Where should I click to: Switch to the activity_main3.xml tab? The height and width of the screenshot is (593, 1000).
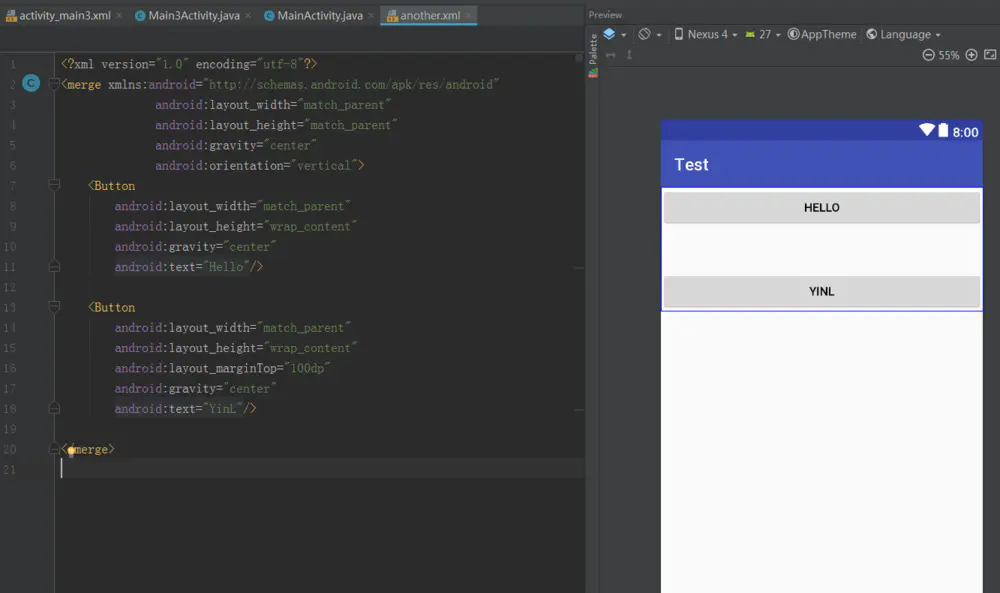click(x=64, y=15)
